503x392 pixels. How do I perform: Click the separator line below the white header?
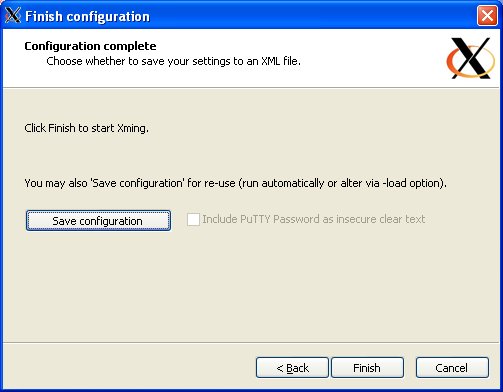[251, 88]
